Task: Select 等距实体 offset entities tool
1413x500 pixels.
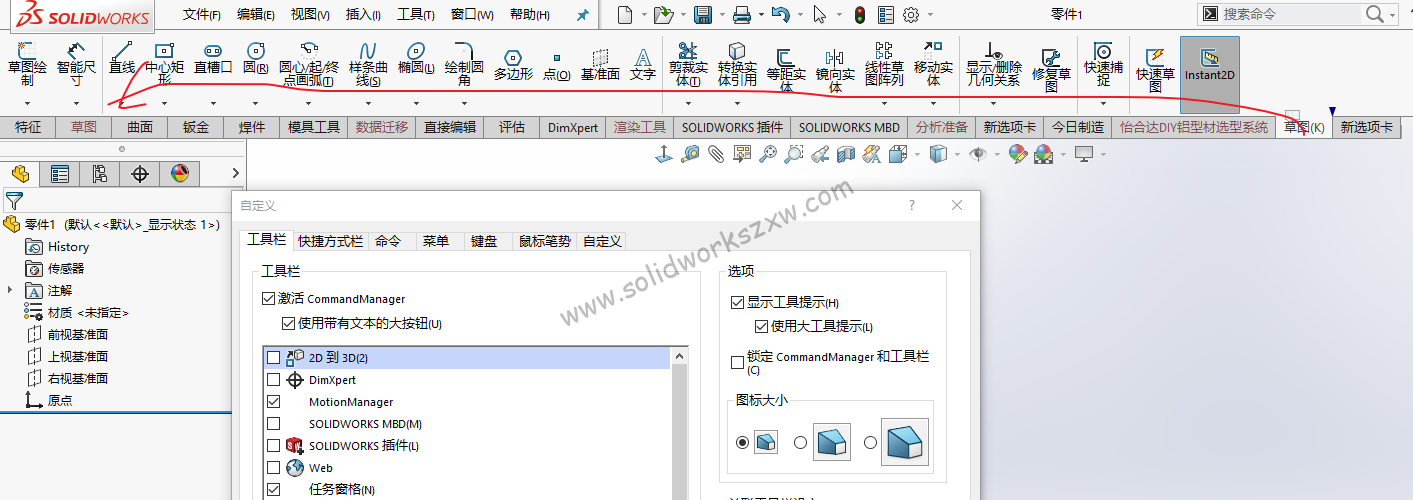Action: pyautogui.click(x=786, y=70)
